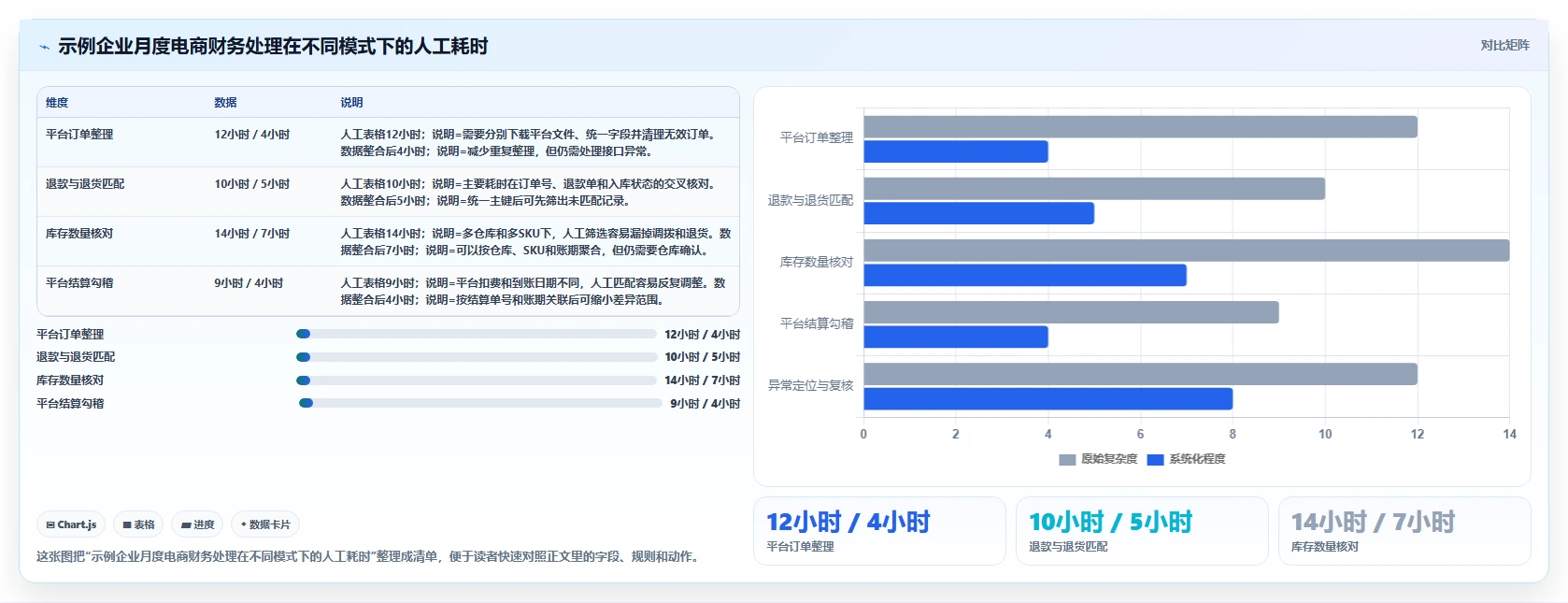
Task: Click the small icon beside the panel title
Action: pos(44,47)
